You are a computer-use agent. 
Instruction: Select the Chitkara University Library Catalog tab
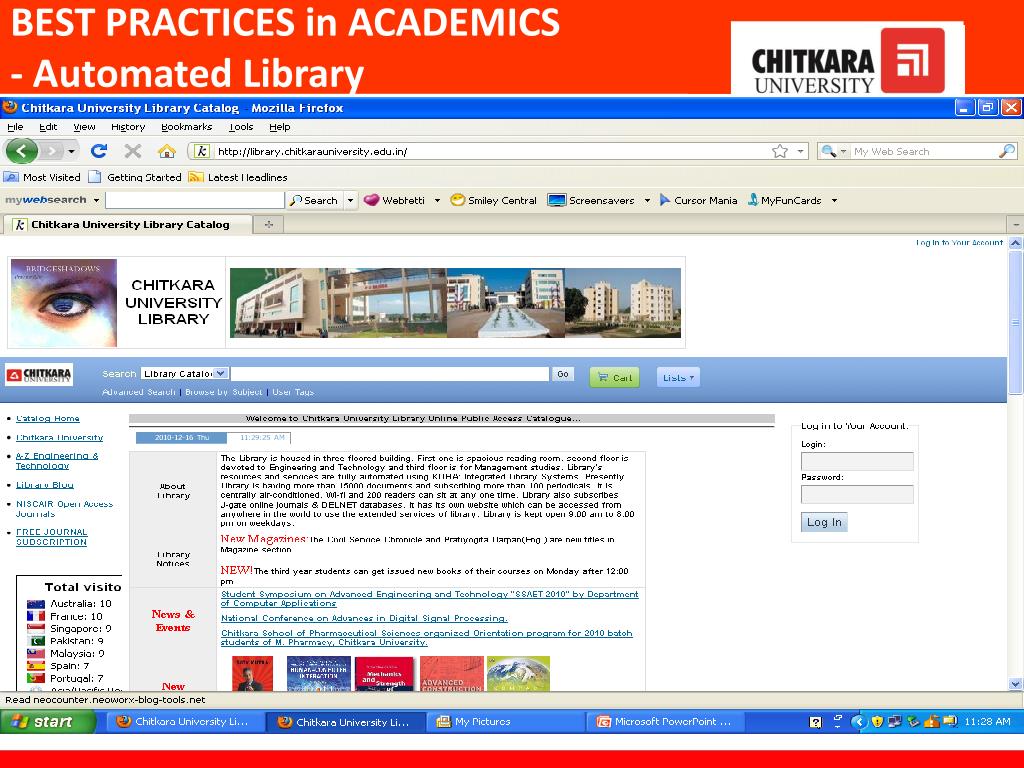tap(128, 225)
